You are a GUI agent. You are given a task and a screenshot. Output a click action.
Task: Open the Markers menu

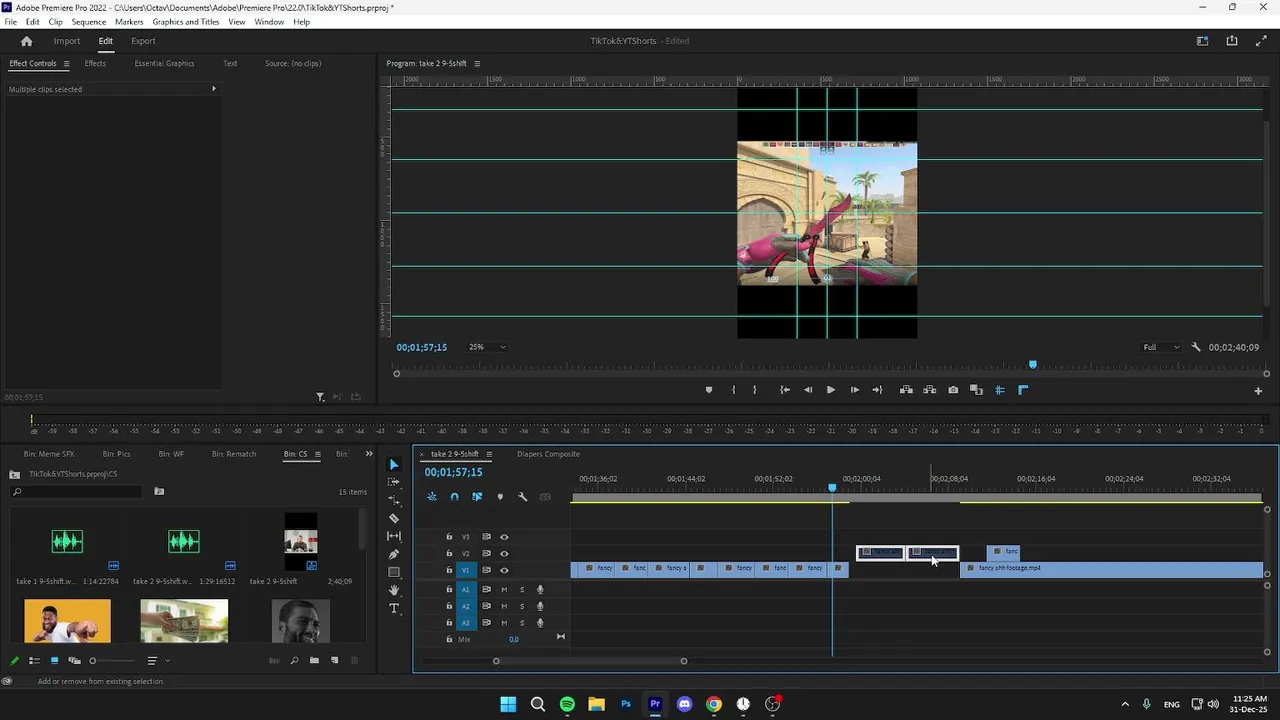pos(129,22)
